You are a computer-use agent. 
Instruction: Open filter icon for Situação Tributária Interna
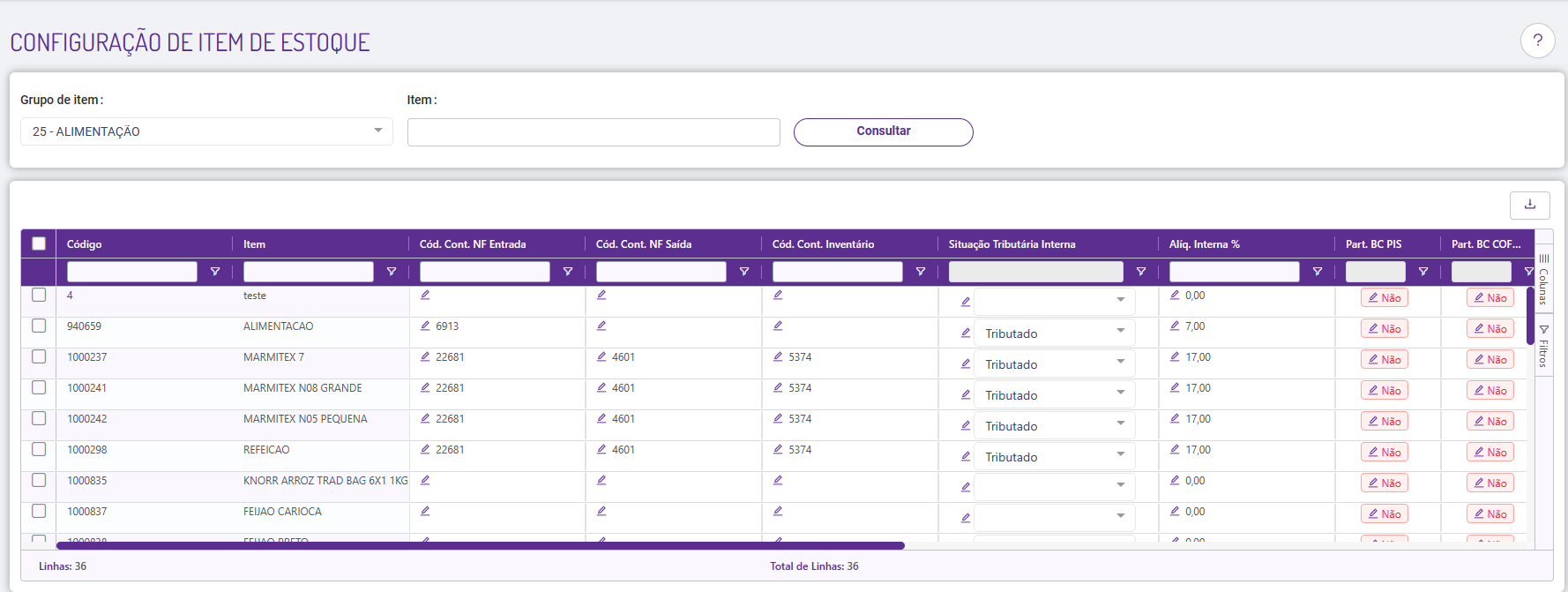[1141, 272]
